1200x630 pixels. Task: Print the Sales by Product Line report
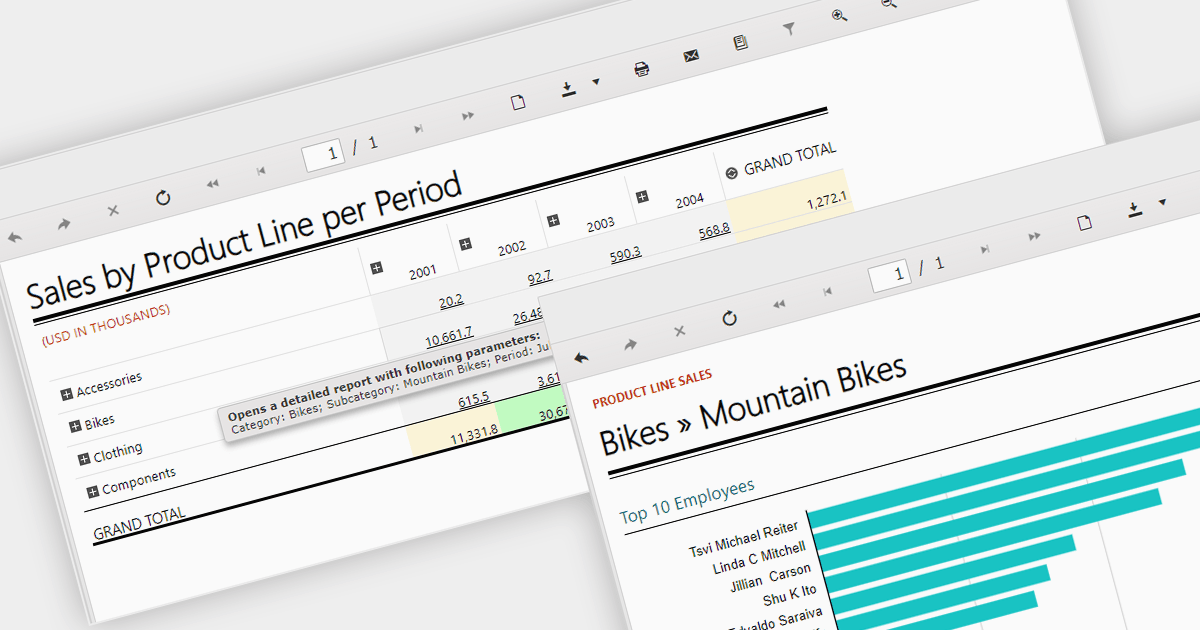(x=642, y=69)
